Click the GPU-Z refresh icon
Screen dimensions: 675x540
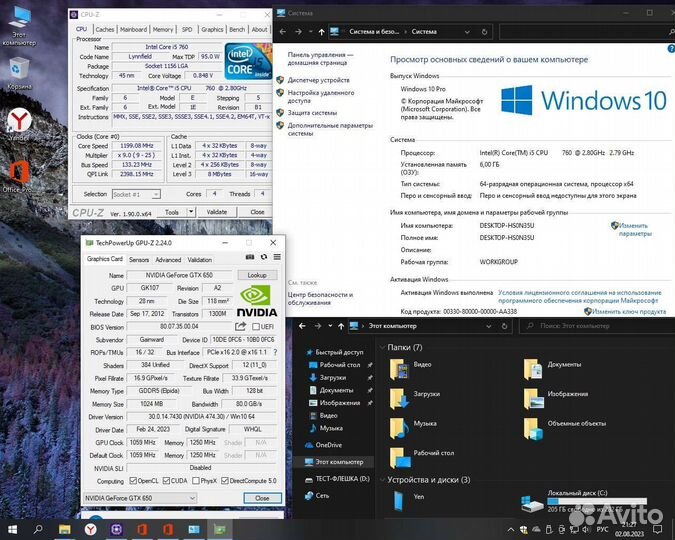[264, 257]
